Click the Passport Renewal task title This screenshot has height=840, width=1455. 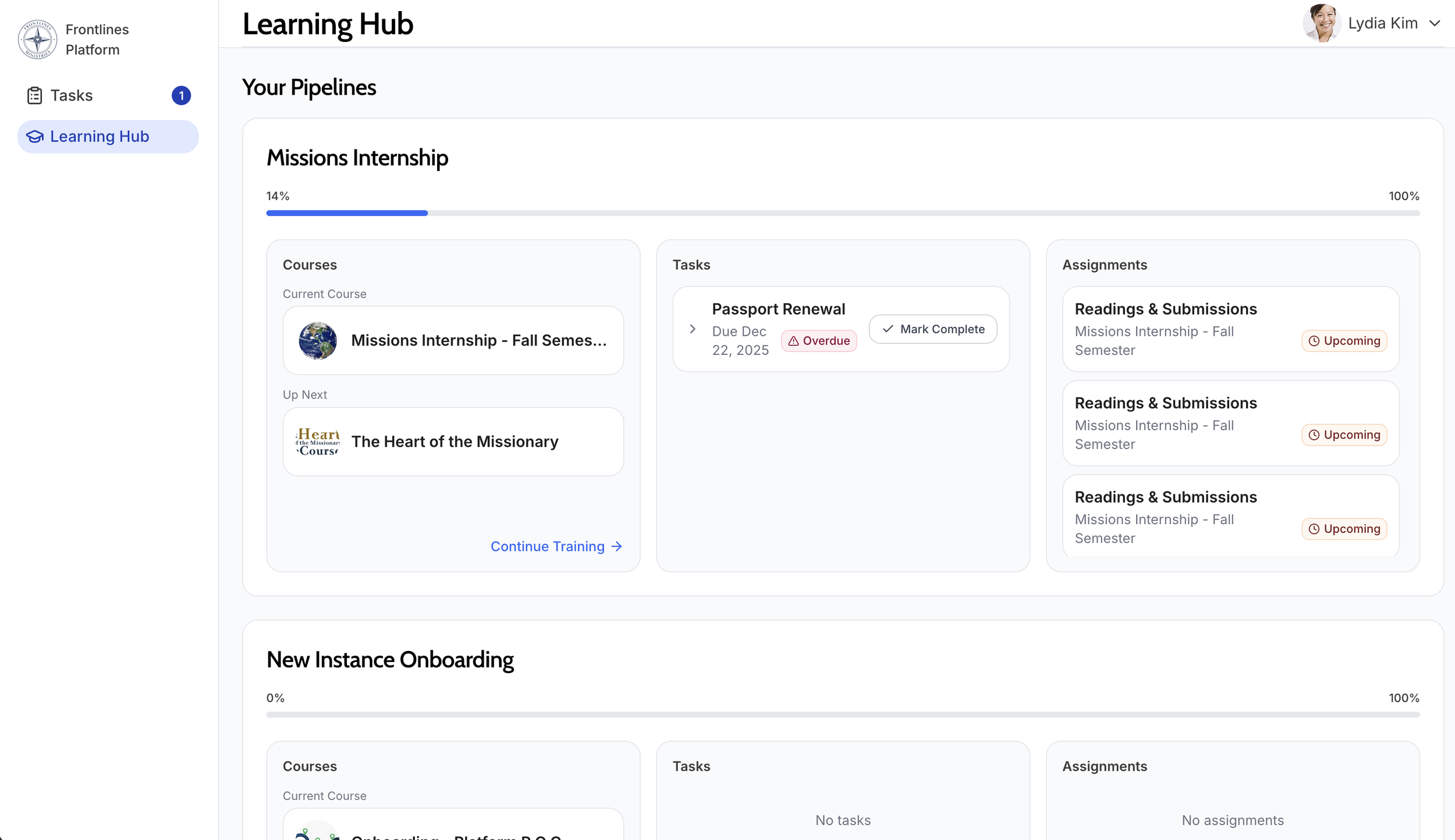778,309
